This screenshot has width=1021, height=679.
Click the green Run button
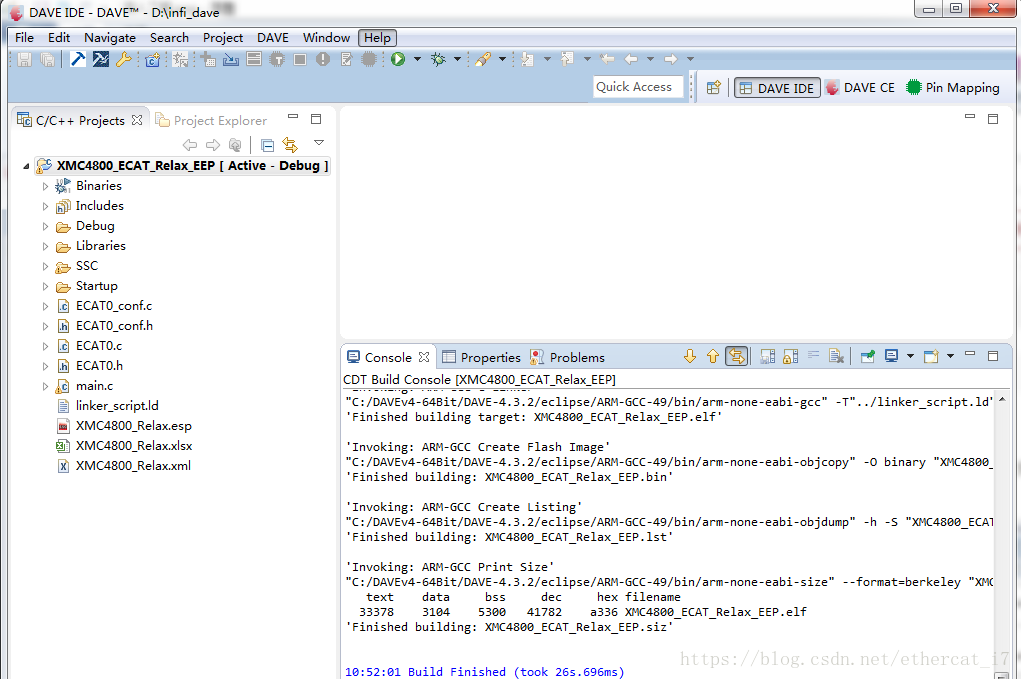coord(398,59)
